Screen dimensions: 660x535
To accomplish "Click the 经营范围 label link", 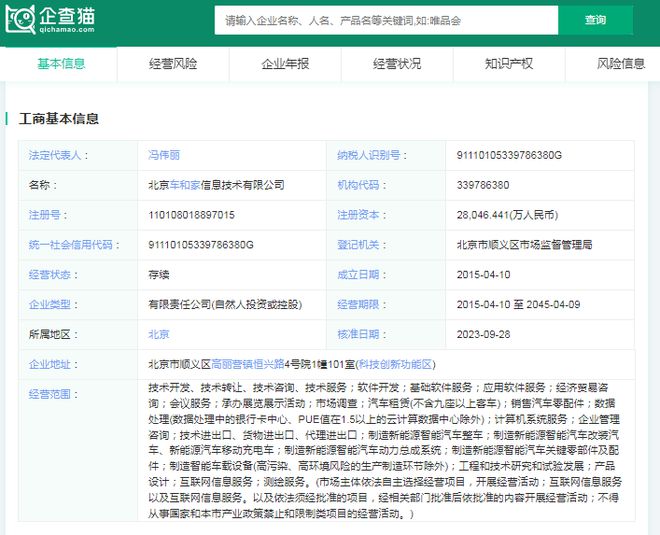I will (x=50, y=394).
